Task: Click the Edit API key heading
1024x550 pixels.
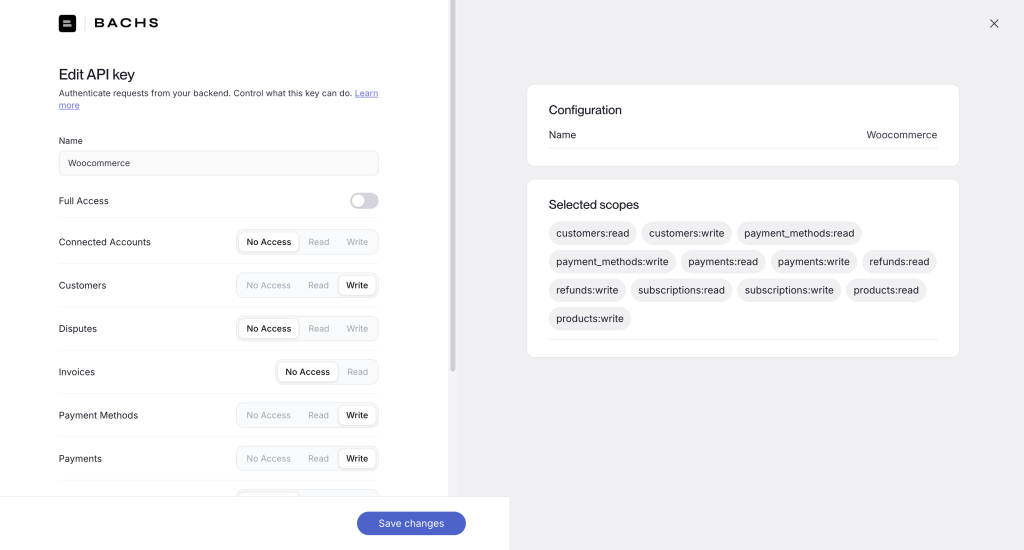Action: (x=97, y=74)
